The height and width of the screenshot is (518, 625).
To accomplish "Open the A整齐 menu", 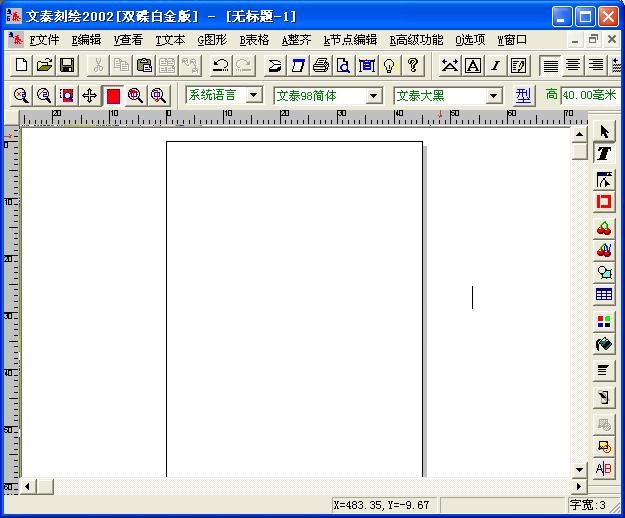I will coord(296,40).
